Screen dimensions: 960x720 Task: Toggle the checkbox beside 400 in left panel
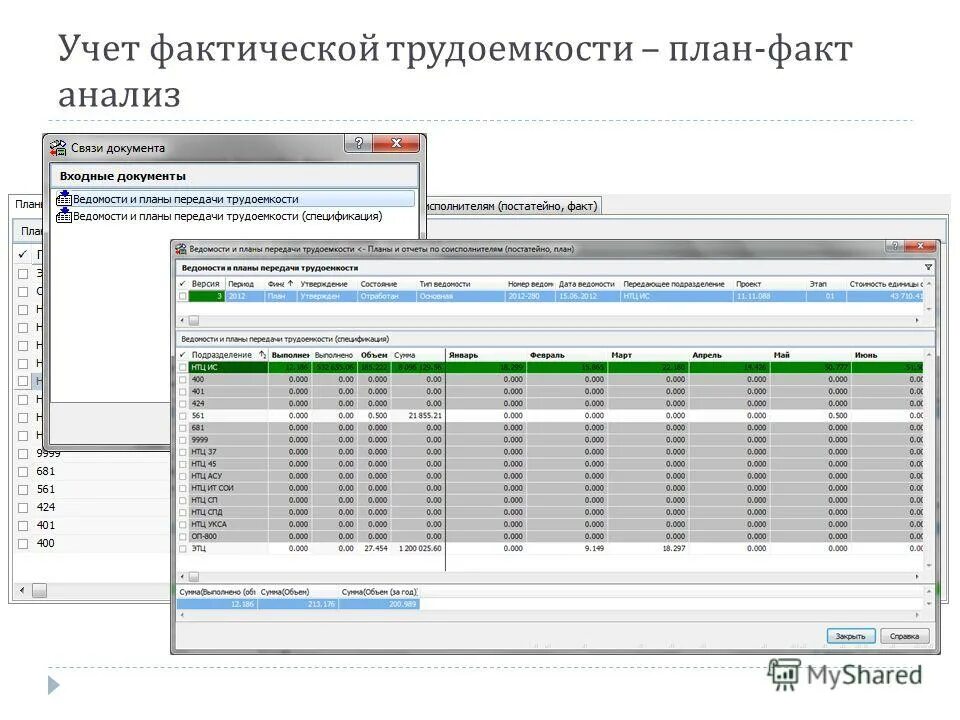(22, 543)
